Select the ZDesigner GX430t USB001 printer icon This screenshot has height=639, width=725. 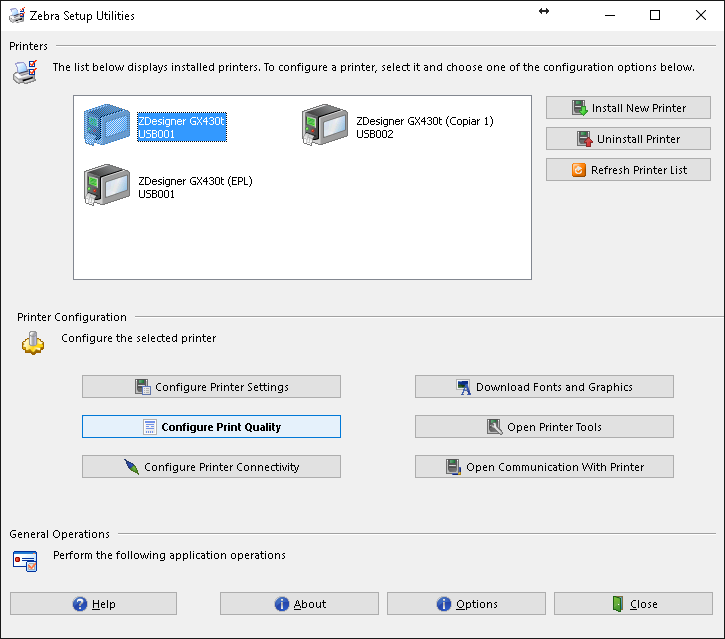[107, 125]
